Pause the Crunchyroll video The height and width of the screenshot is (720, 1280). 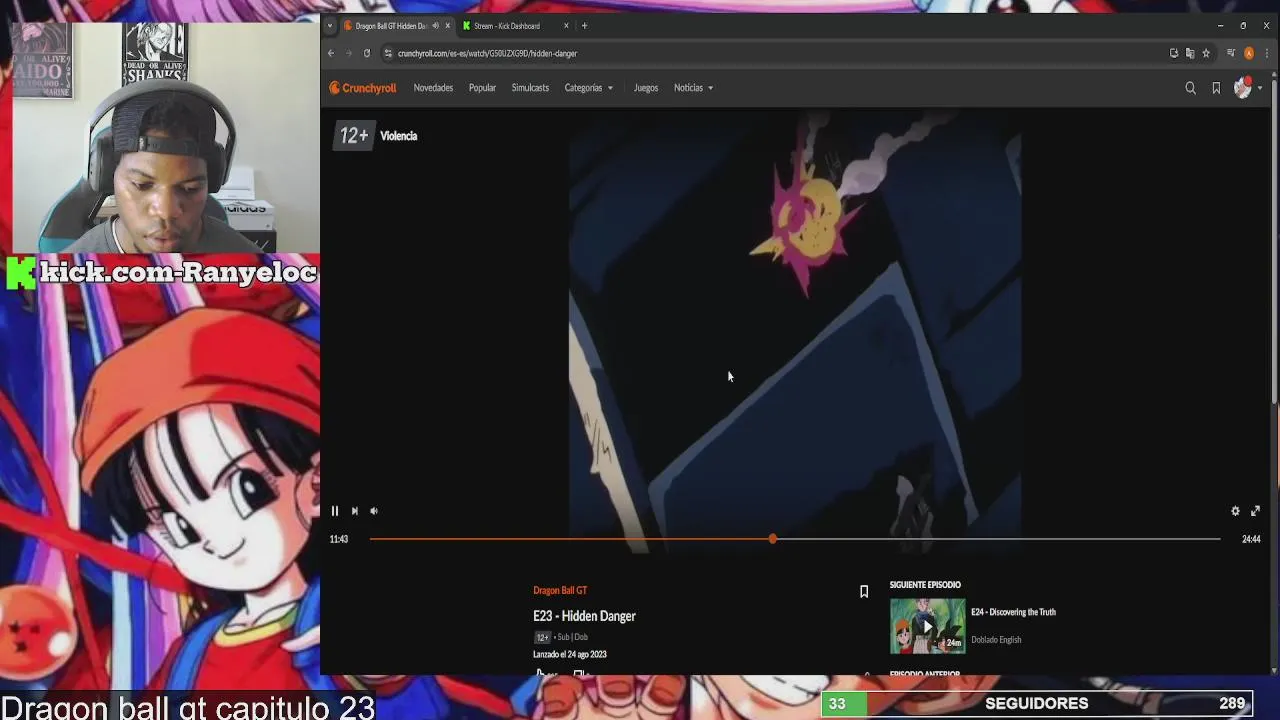(x=335, y=511)
